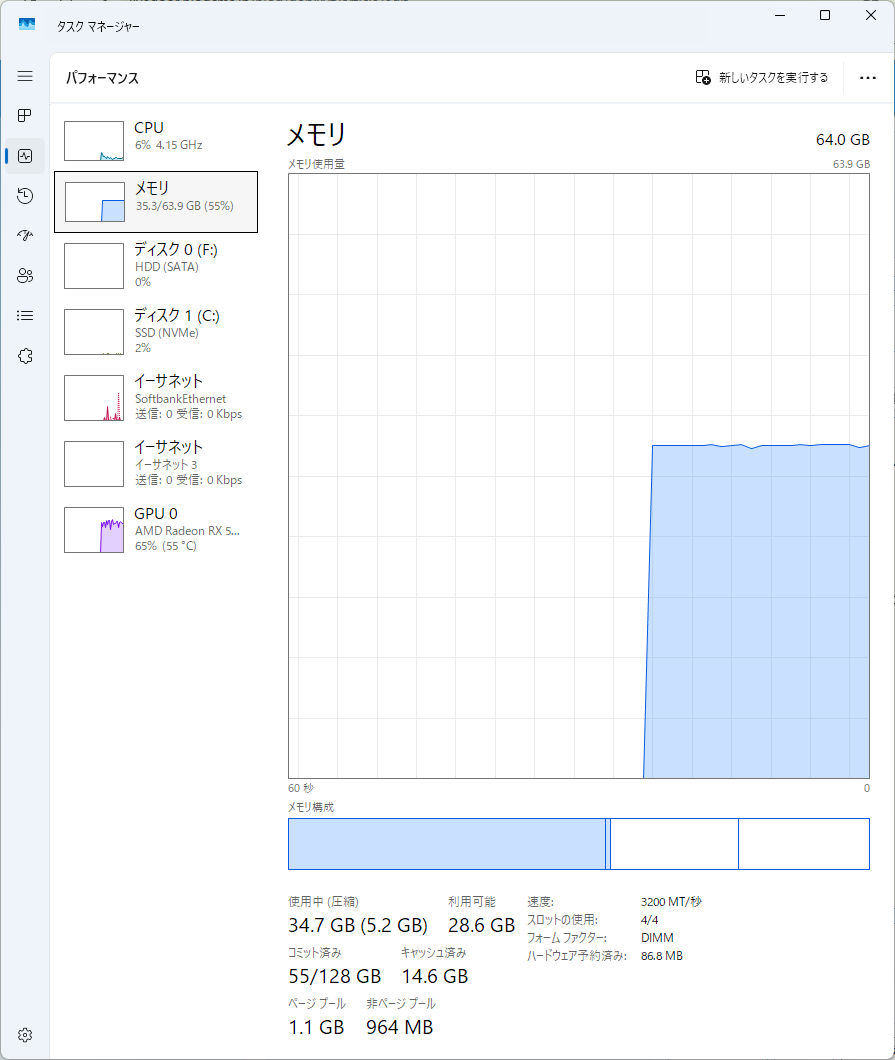895x1060 pixels.
Task: Click the メモリ構成 label
Action: [311, 807]
